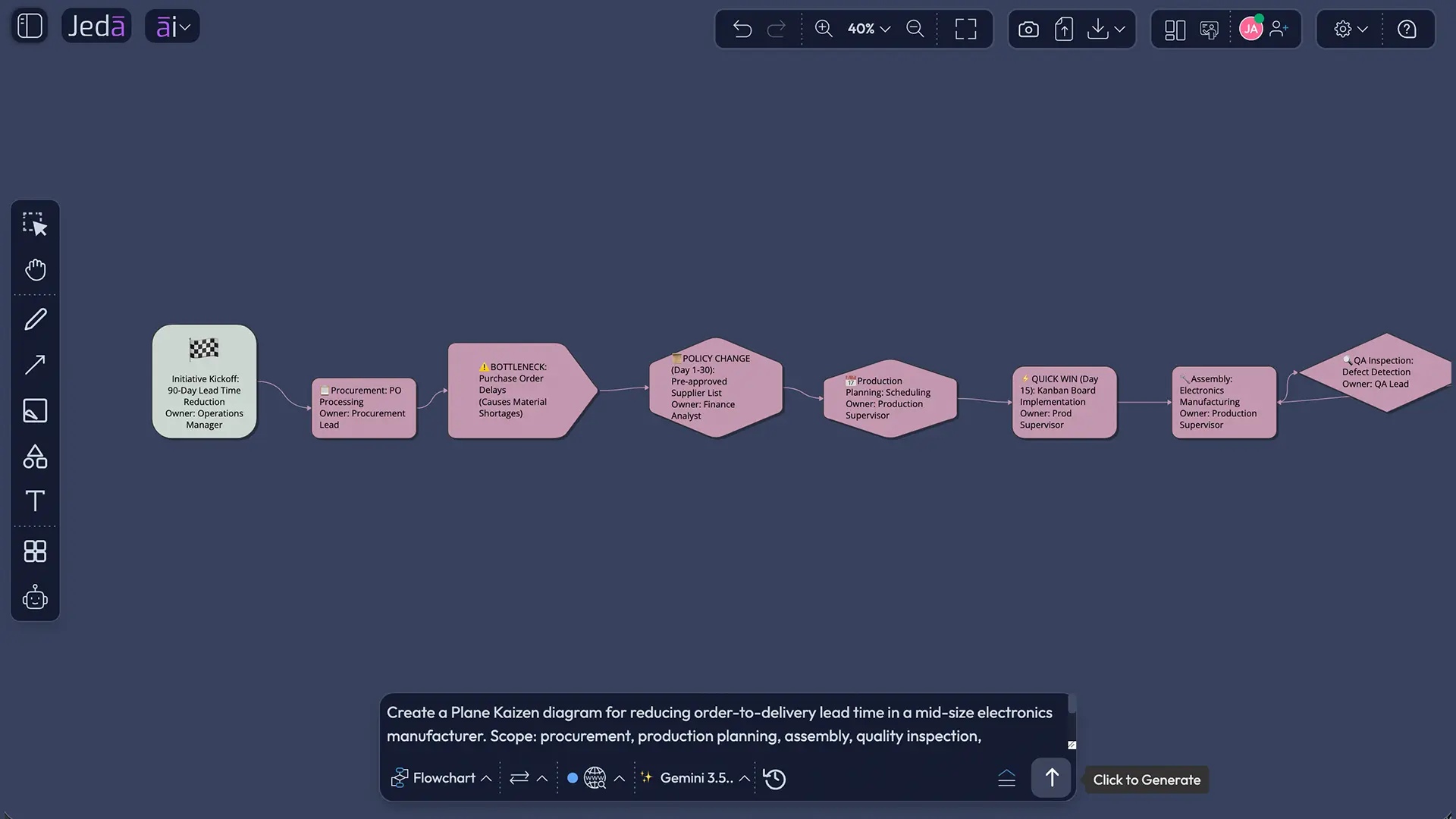Select the text tool
Viewport: 1456px width, 819px height.
(x=35, y=500)
